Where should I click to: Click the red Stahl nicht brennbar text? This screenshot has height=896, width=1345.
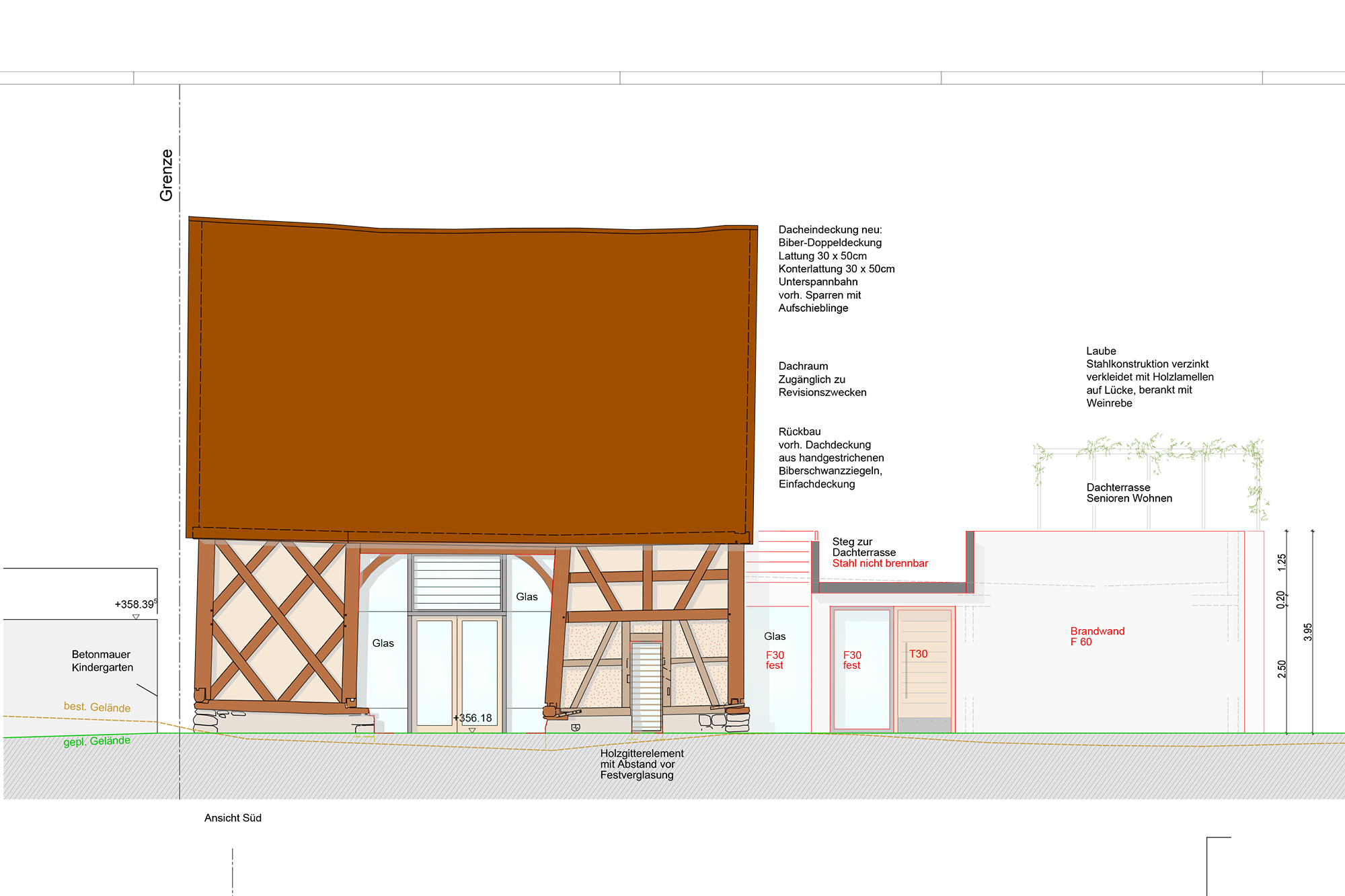(x=880, y=563)
